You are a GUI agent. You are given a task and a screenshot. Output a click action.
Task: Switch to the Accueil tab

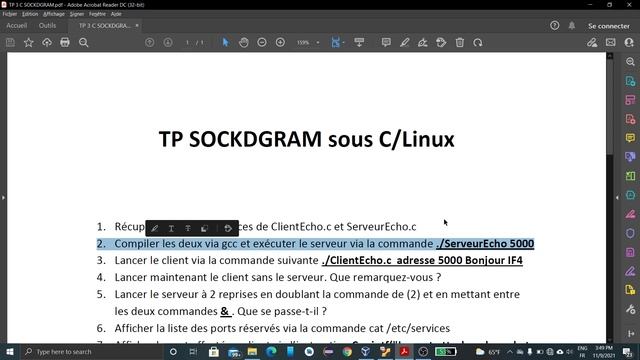(x=17, y=26)
